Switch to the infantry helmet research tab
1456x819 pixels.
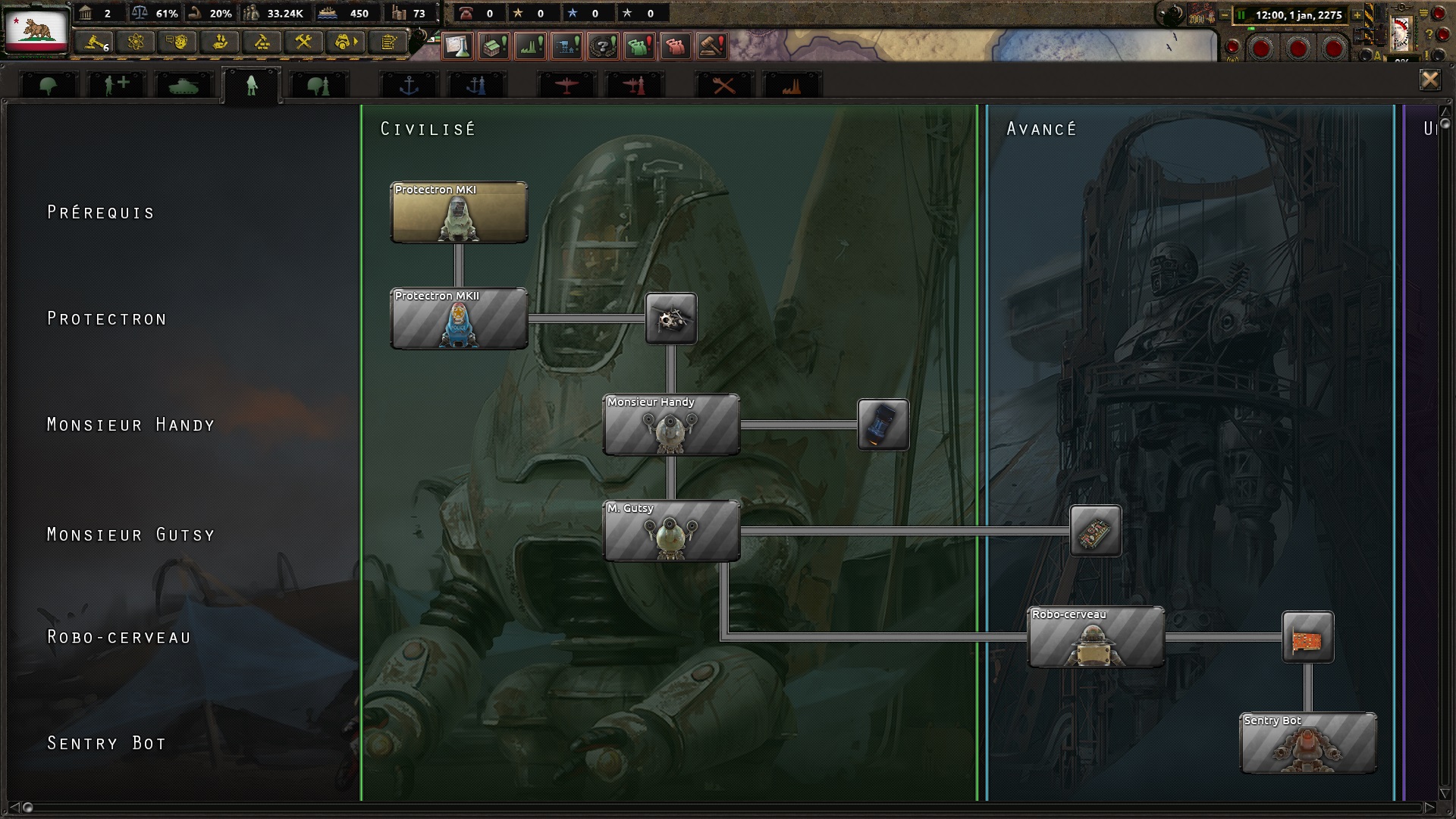tap(49, 85)
